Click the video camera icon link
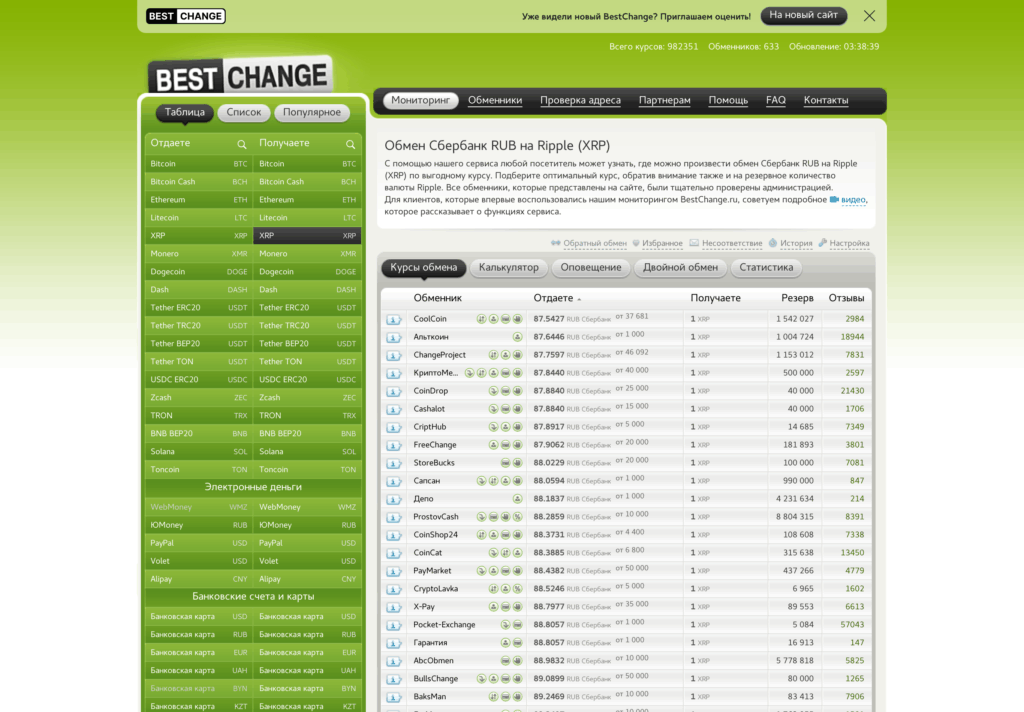Screen dimensions: 1024x712 pos(834,199)
